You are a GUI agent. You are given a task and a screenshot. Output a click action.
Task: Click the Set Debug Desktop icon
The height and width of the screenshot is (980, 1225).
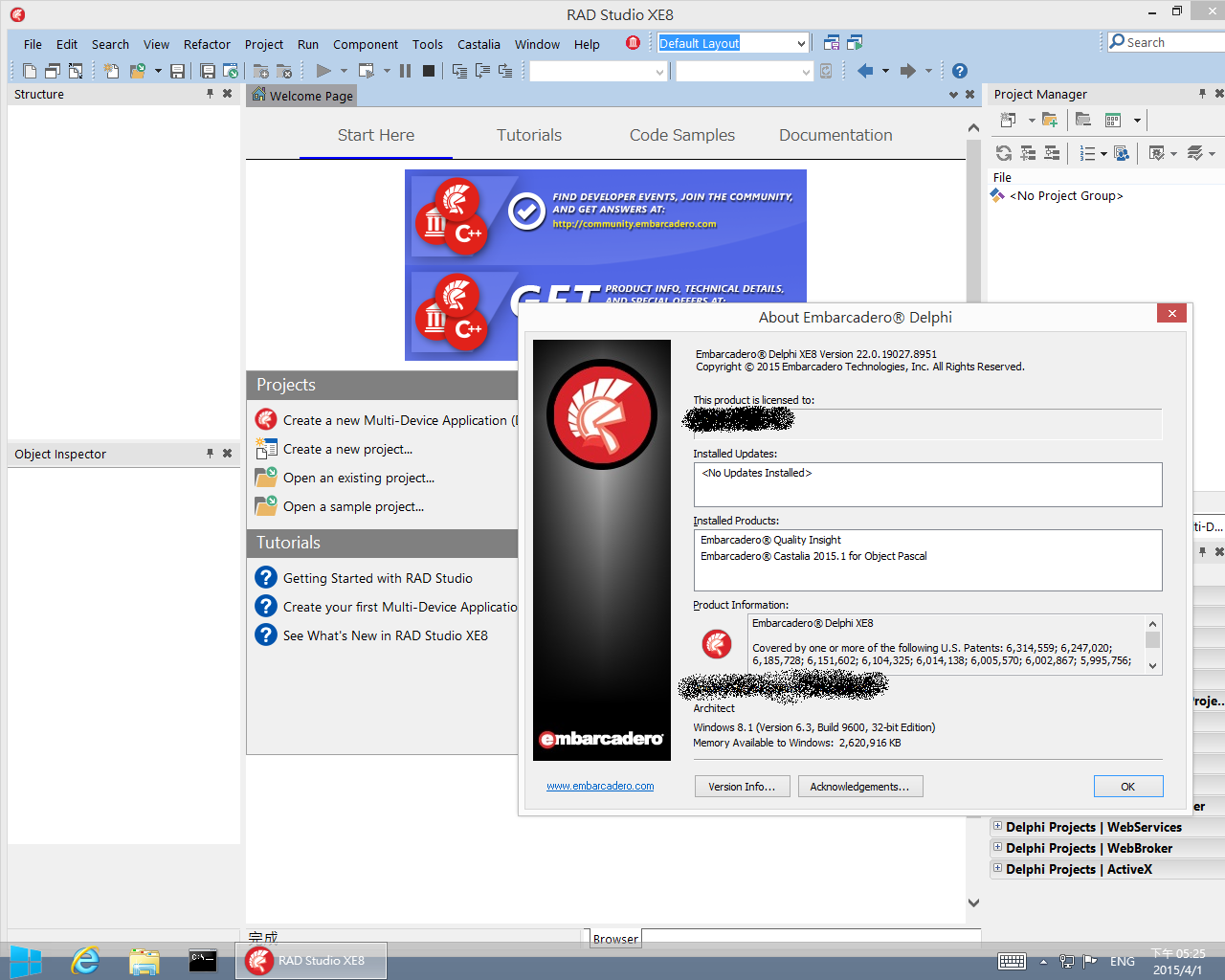pos(855,43)
